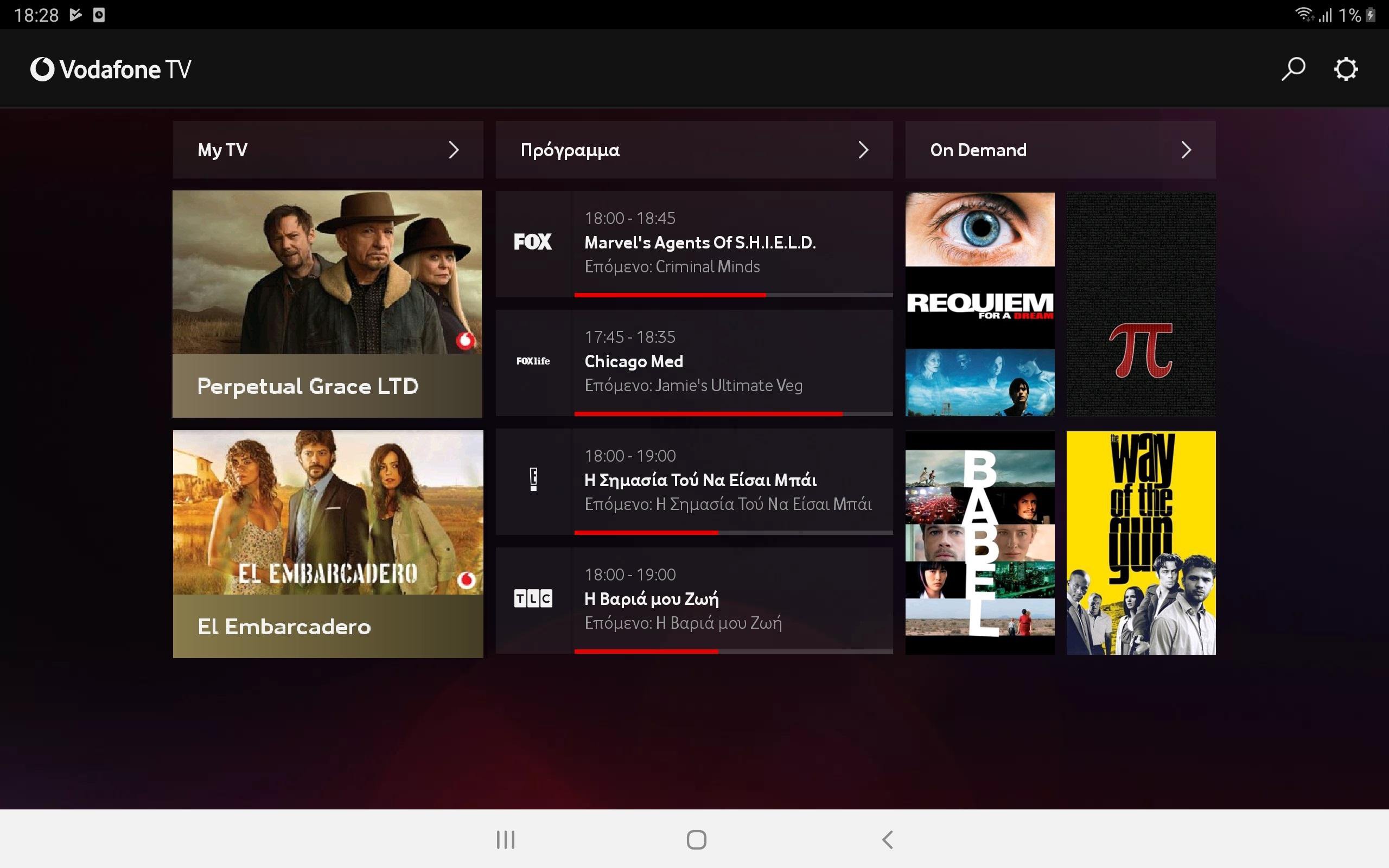Open Marvel's Agents Of S.H.I.E.L.D. listing

pyautogui.click(x=701, y=242)
